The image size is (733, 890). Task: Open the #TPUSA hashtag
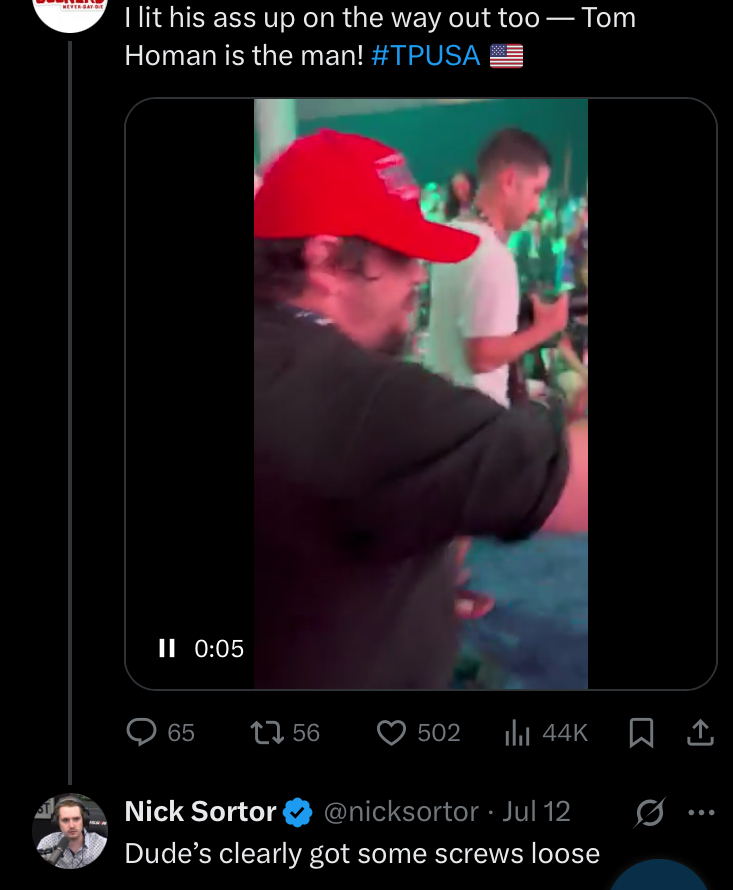[x=425, y=55]
